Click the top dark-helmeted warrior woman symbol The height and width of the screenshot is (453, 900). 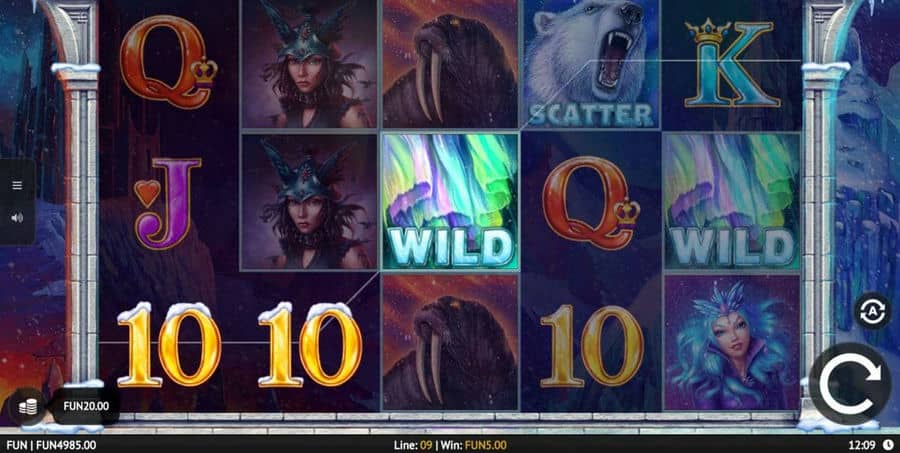point(309,64)
